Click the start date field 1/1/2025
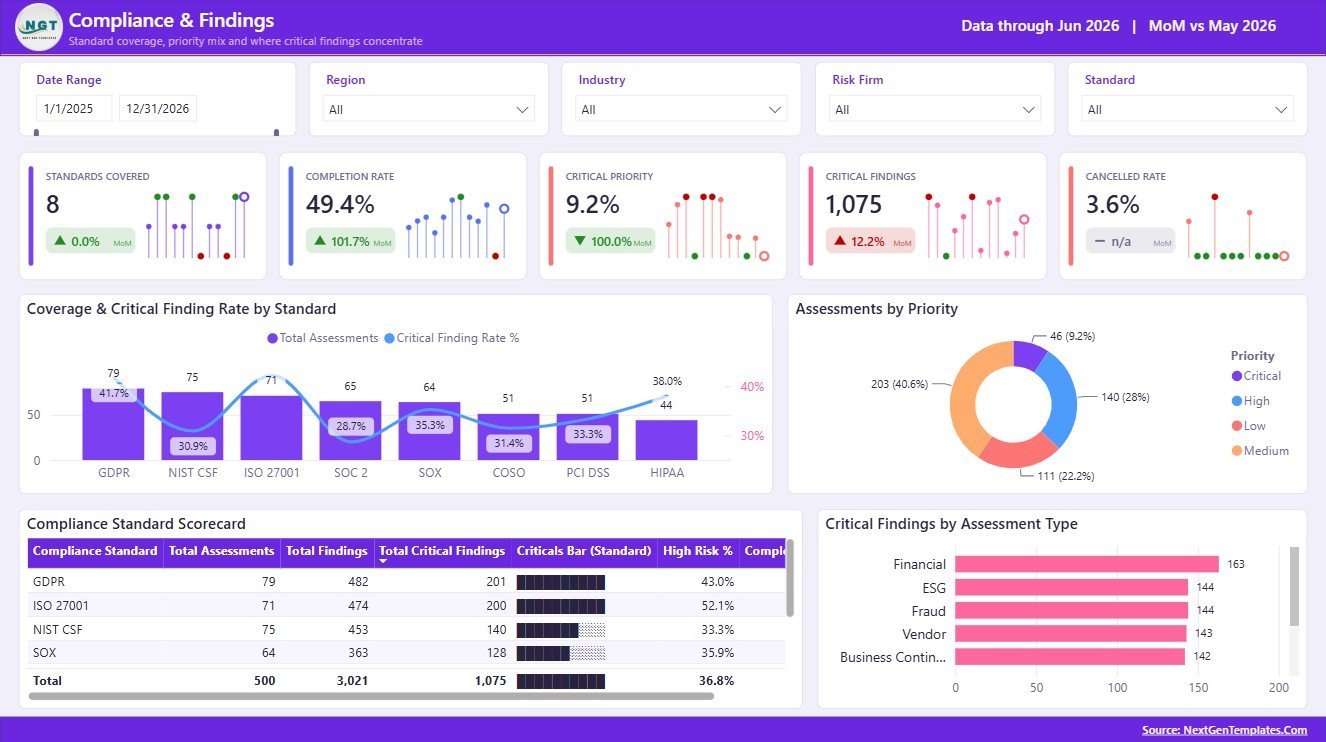This screenshot has height=742, width=1326. (74, 109)
